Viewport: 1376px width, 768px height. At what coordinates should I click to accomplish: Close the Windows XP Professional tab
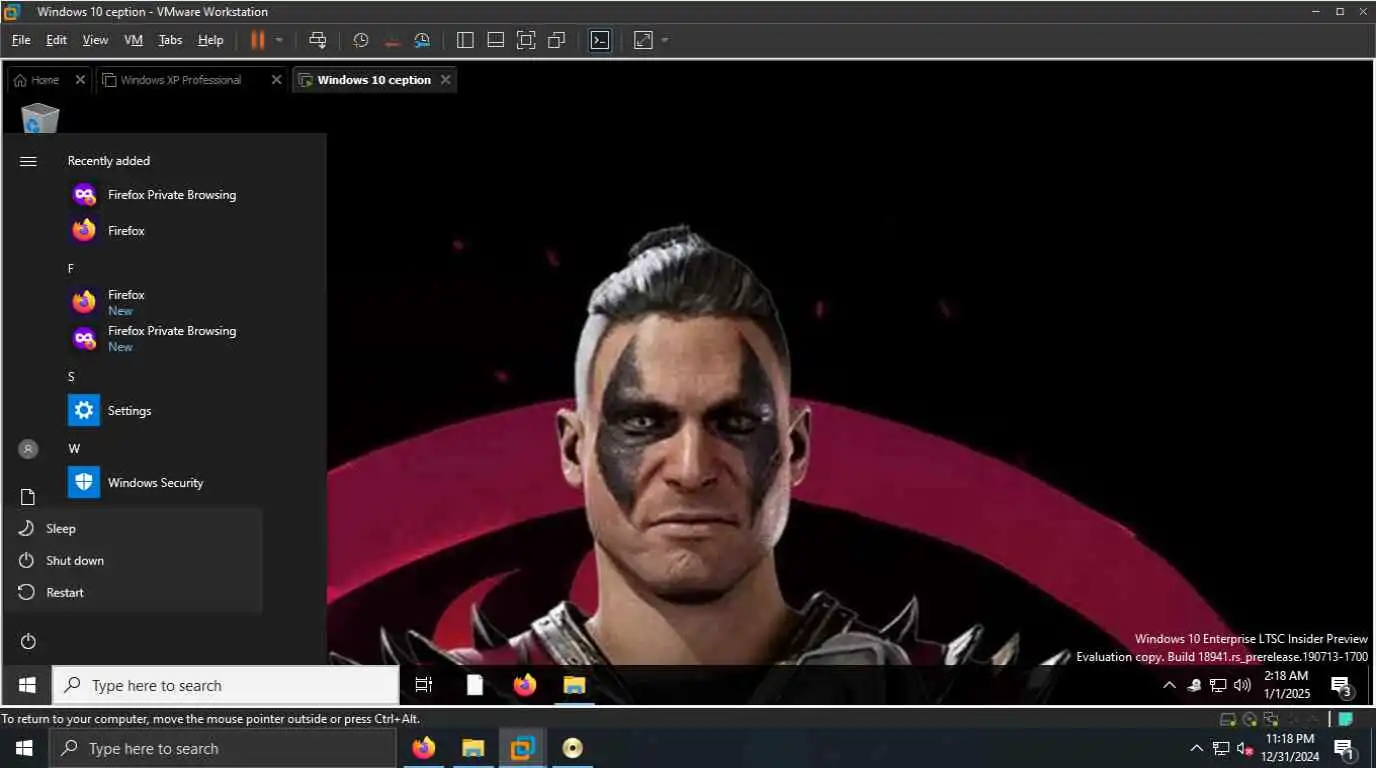(277, 80)
